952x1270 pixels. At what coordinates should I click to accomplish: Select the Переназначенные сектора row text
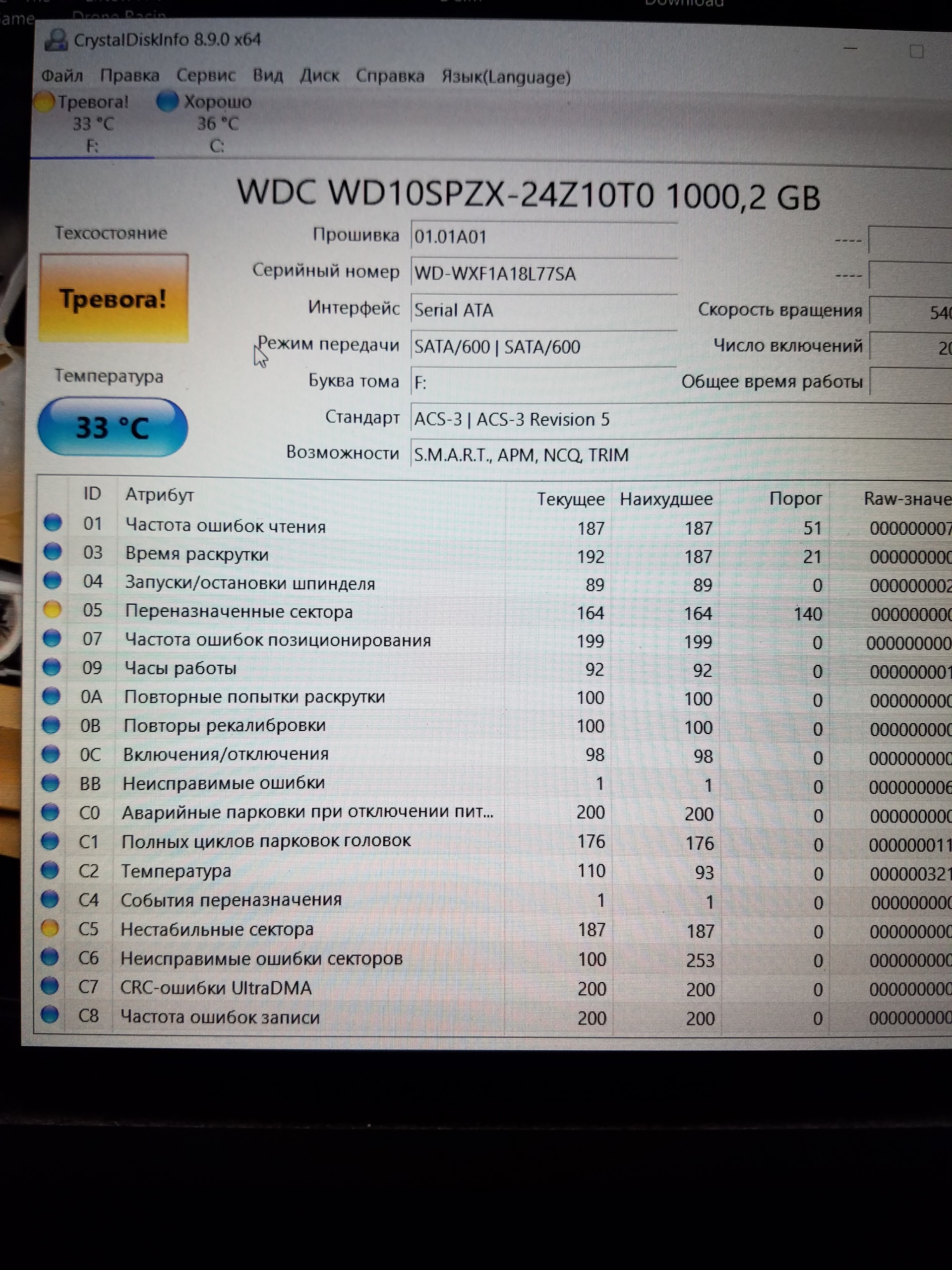[x=238, y=612]
